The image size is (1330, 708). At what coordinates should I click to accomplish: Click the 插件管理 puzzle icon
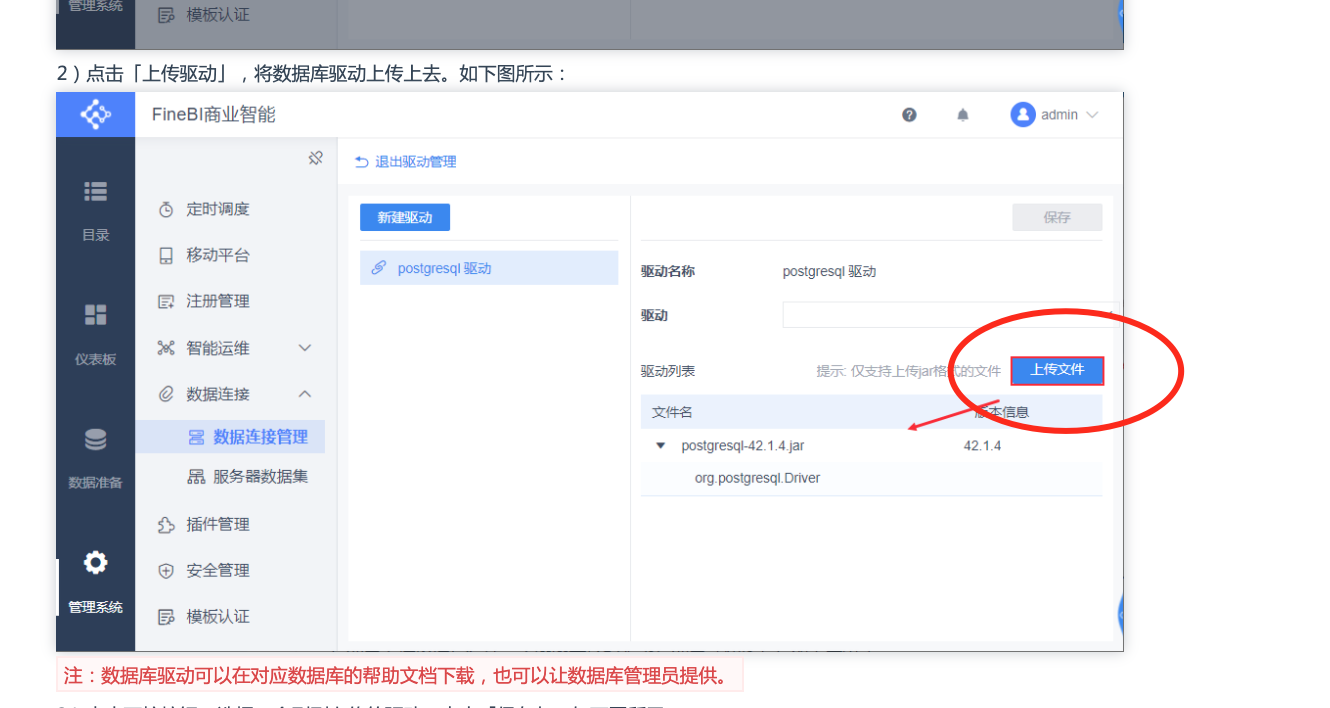[x=166, y=525]
